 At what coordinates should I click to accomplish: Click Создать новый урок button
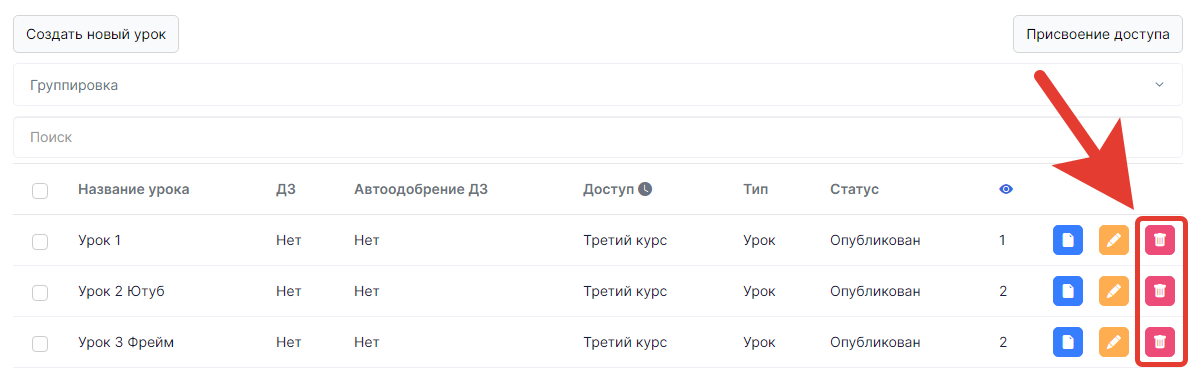[x=96, y=33]
